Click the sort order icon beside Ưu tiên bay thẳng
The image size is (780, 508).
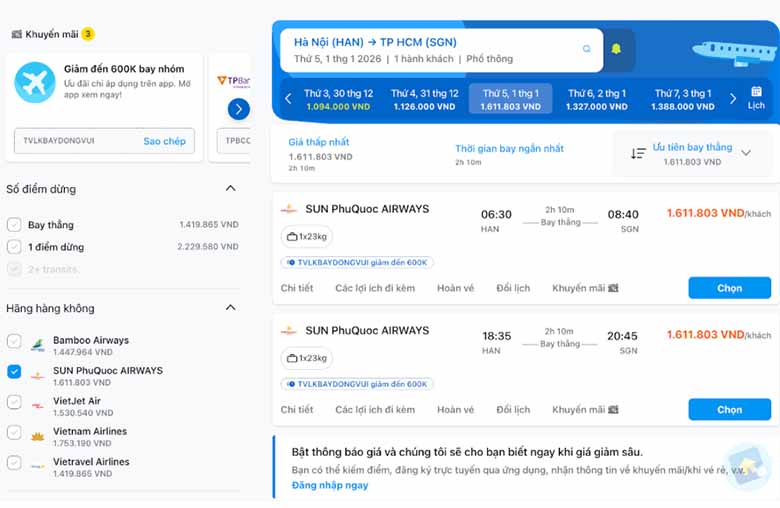pyautogui.click(x=638, y=153)
